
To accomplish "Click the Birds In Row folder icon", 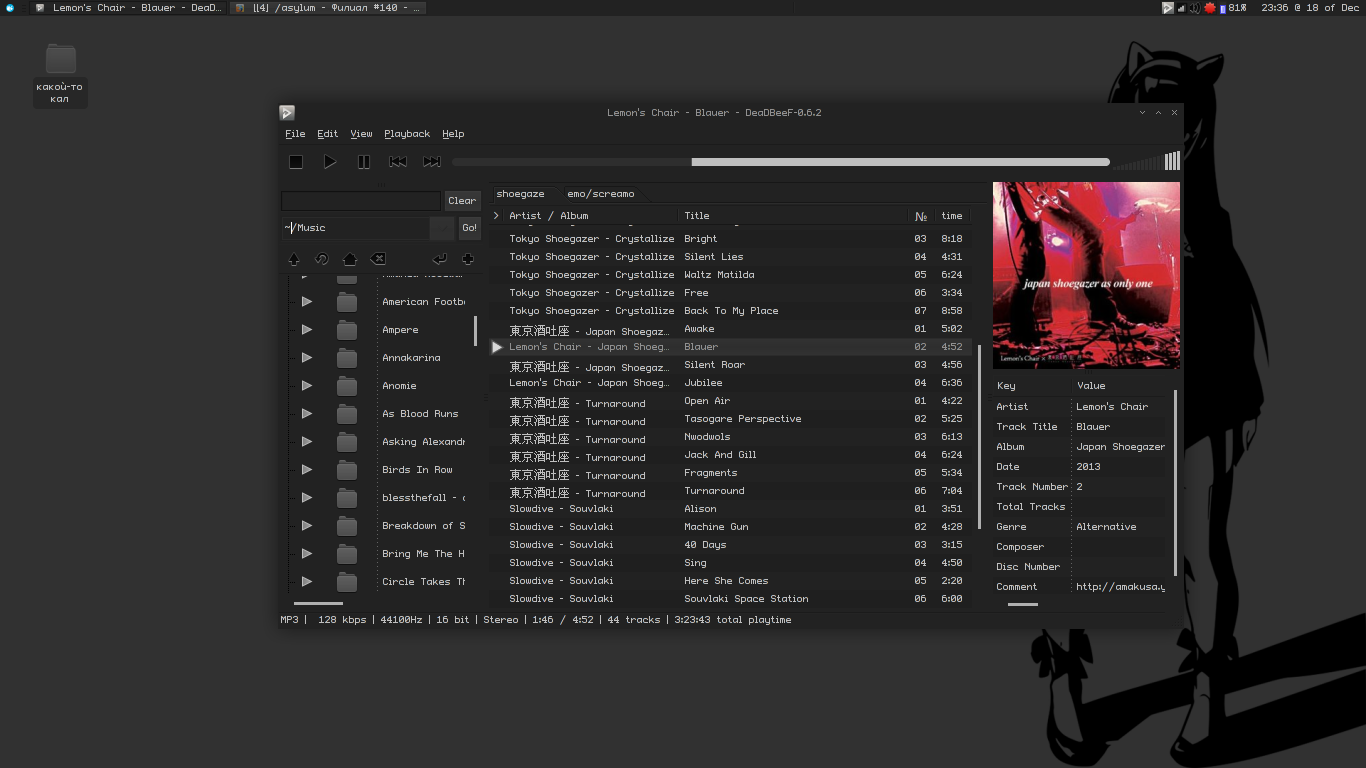I will click(347, 470).
